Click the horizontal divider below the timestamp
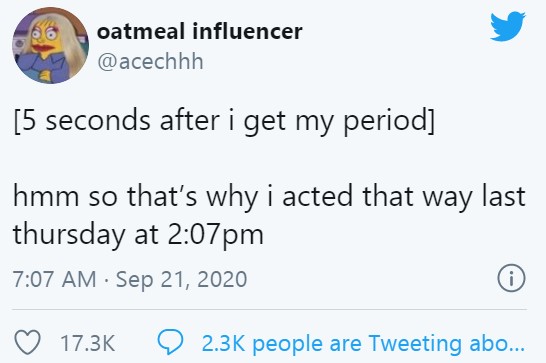The image size is (546, 363). pos(270,309)
